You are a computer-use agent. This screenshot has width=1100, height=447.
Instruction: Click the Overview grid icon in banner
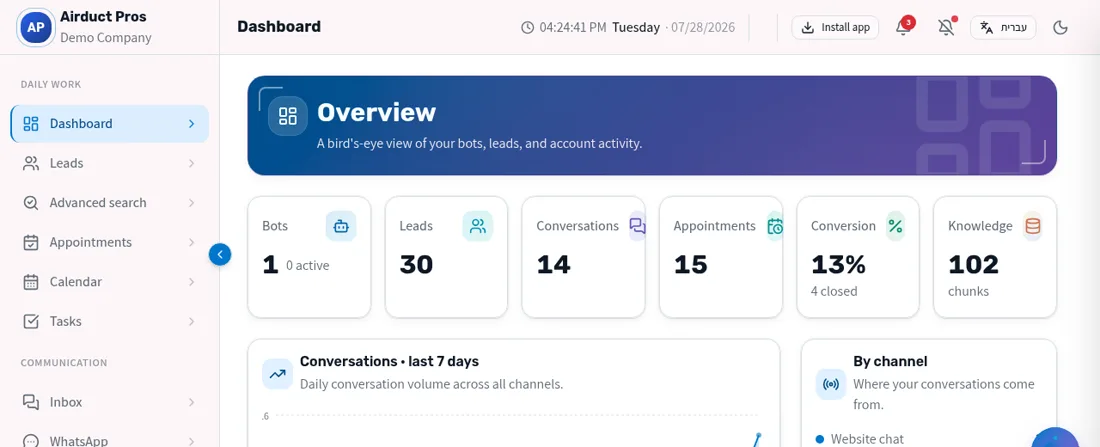point(288,116)
